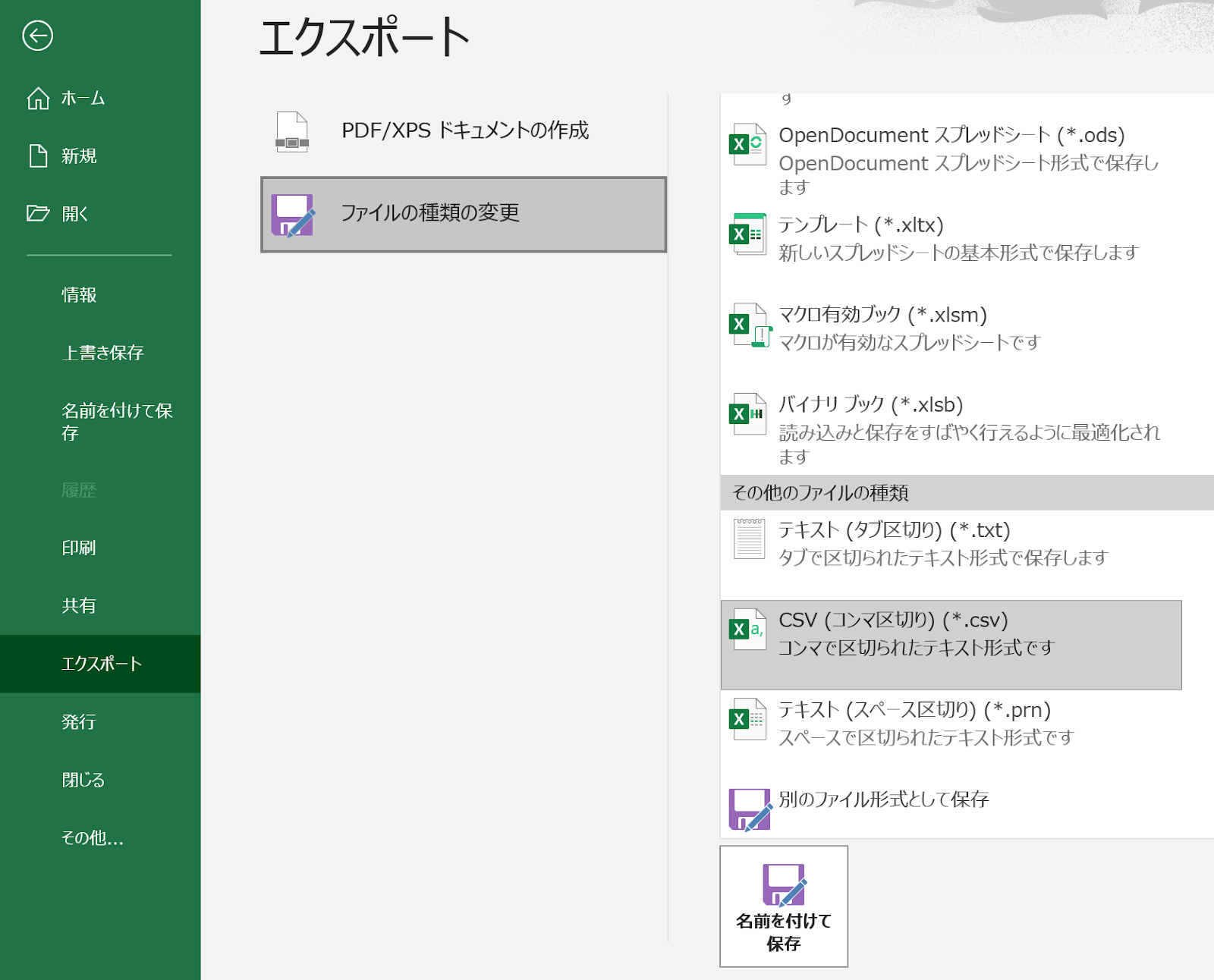The height and width of the screenshot is (980, 1214).
Task: Click description マクロが有効なスプレッドシートです
Action: 910,343
